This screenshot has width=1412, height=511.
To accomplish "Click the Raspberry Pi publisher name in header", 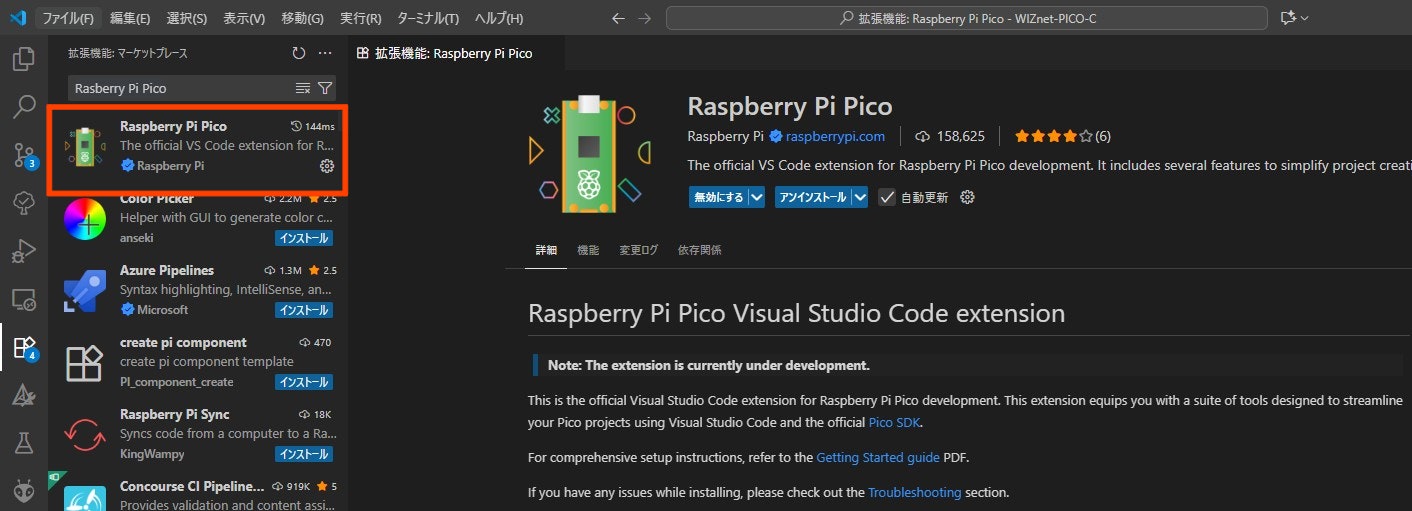I will [726, 136].
